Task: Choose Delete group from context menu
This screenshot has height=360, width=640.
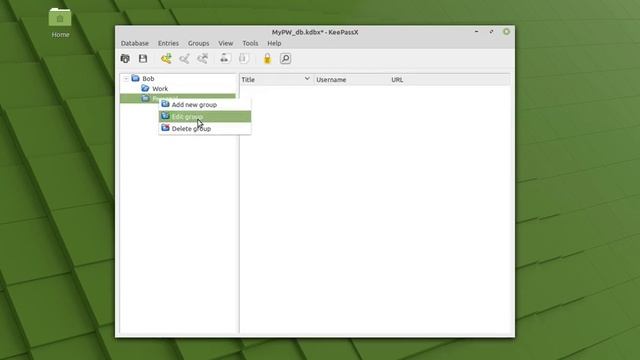Action: (205, 129)
